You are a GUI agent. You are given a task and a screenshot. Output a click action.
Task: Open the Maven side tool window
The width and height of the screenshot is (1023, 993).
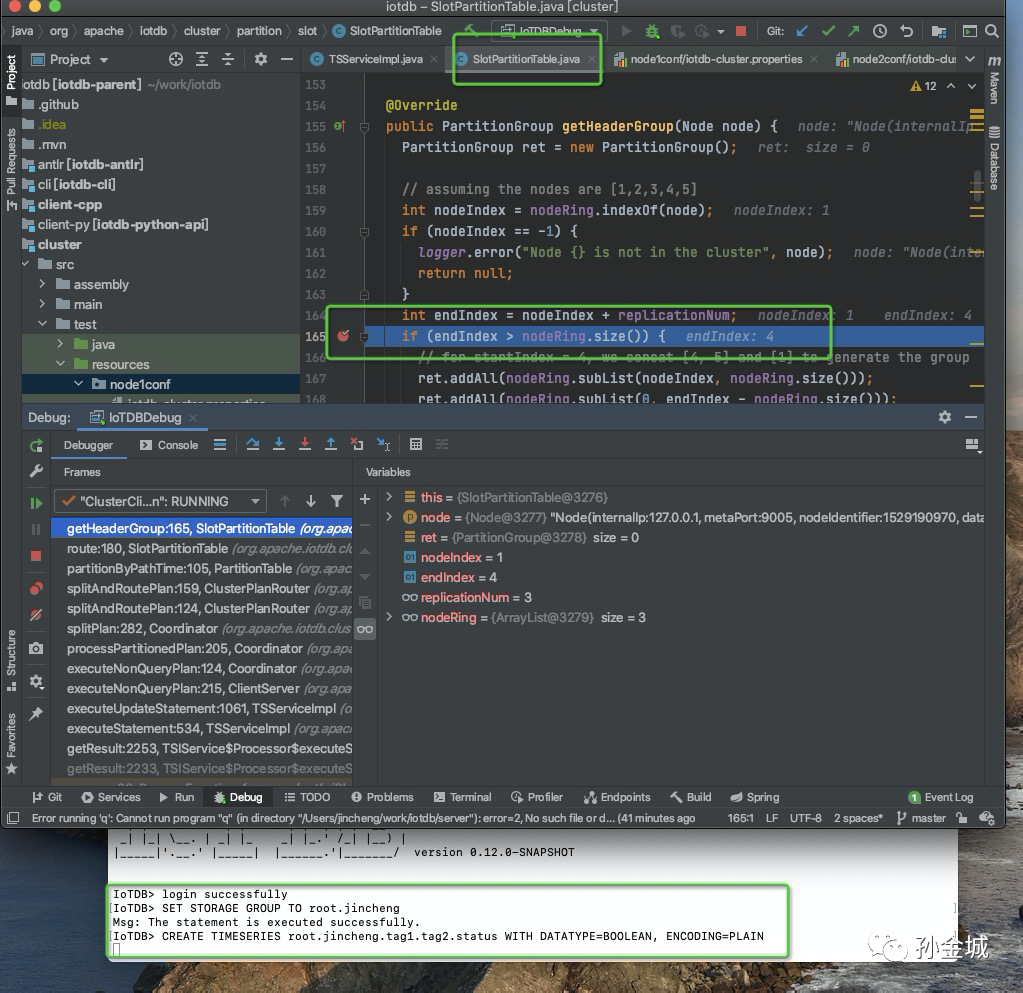tap(994, 80)
